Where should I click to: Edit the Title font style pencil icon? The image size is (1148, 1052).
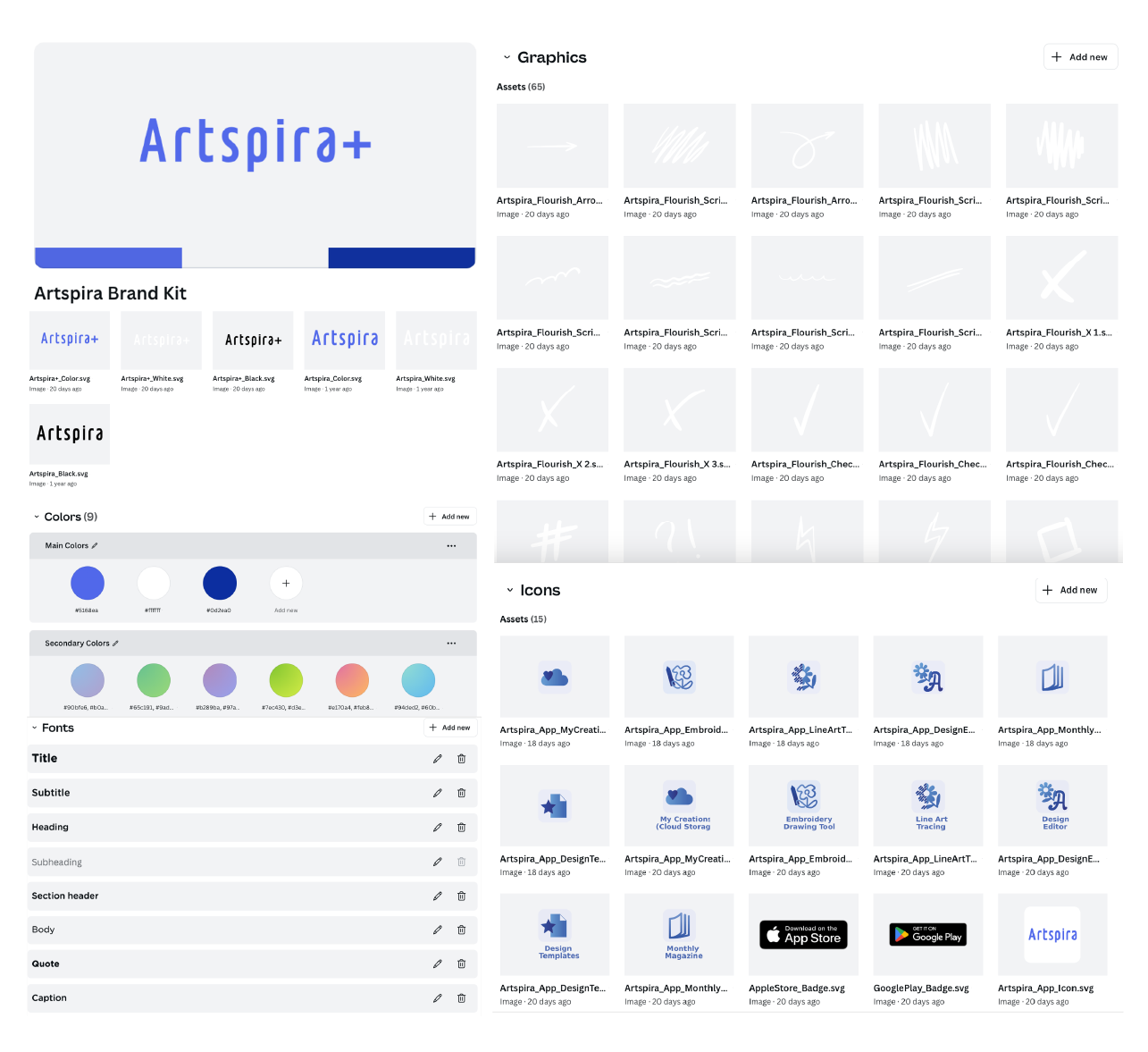pyautogui.click(x=437, y=759)
